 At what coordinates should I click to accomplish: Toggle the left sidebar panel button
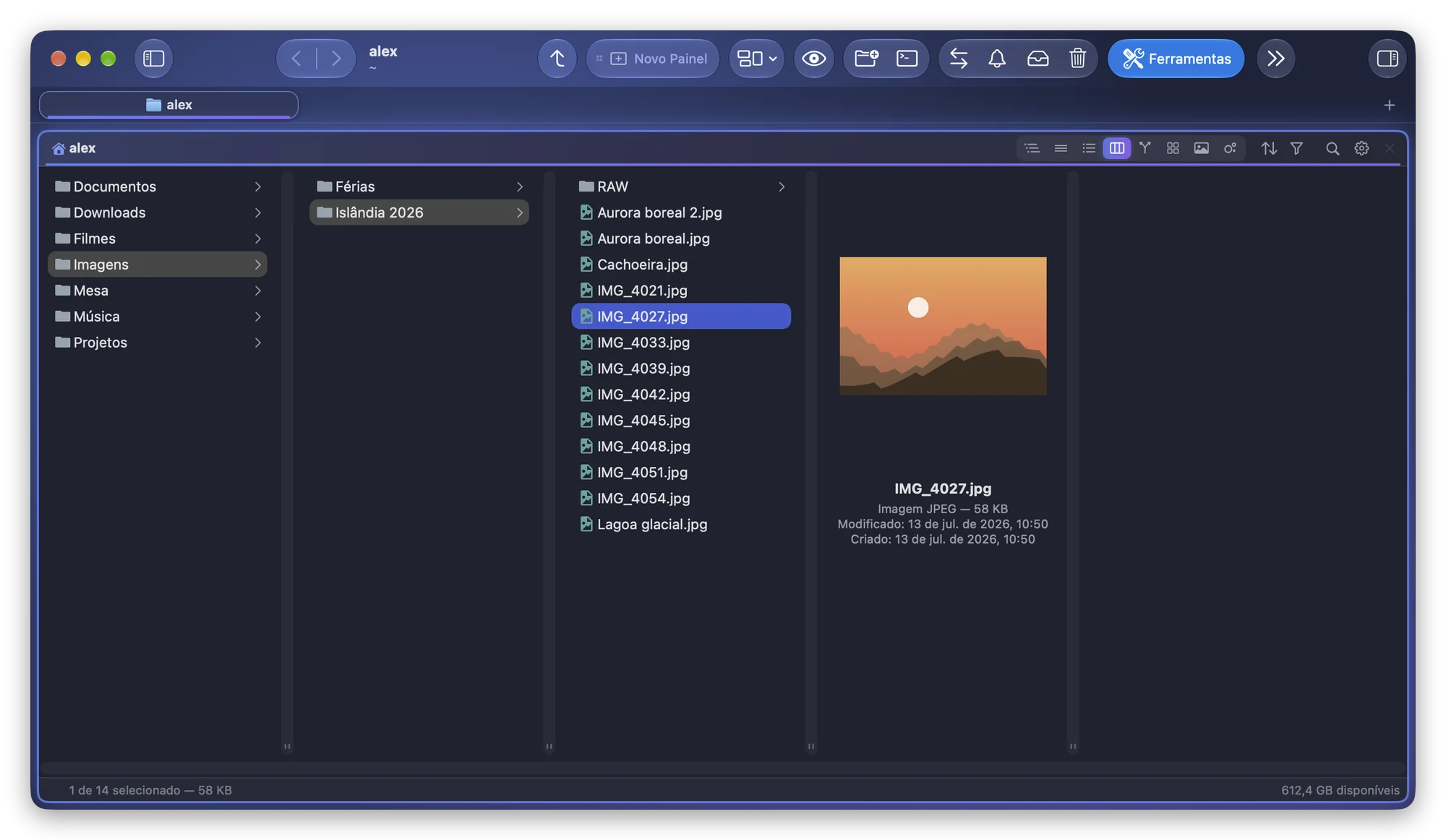[x=153, y=59]
